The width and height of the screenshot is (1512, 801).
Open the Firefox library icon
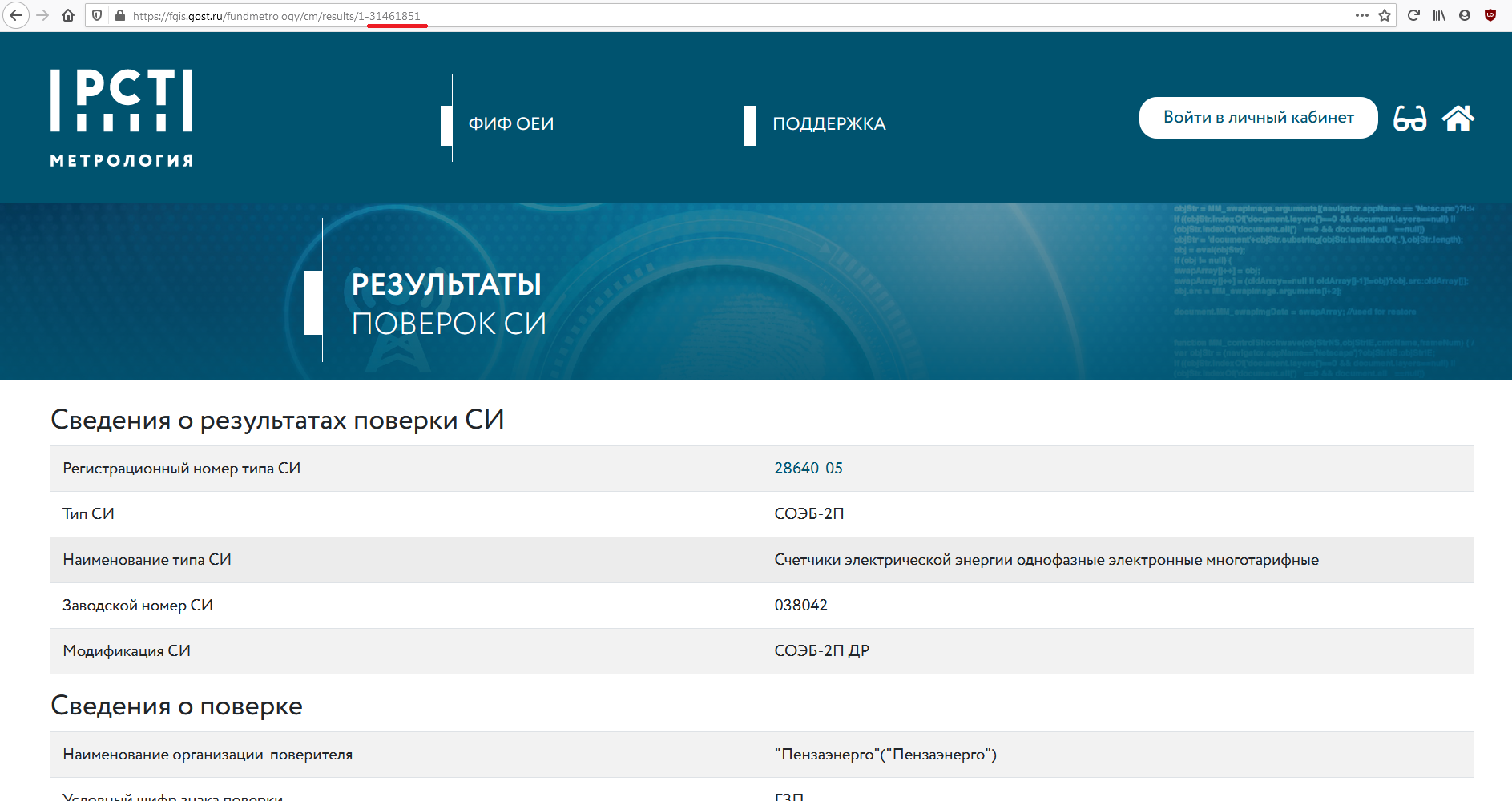(1439, 15)
